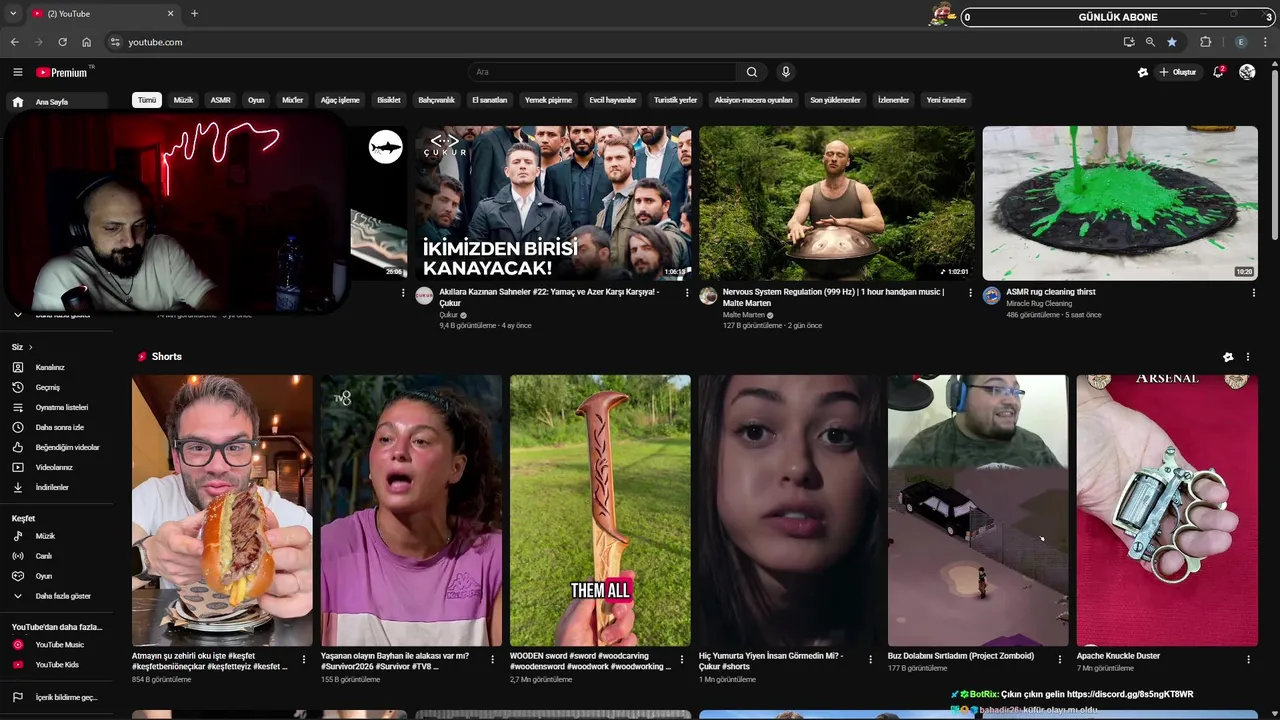
Task: Start voice search with microphone icon
Action: [785, 72]
